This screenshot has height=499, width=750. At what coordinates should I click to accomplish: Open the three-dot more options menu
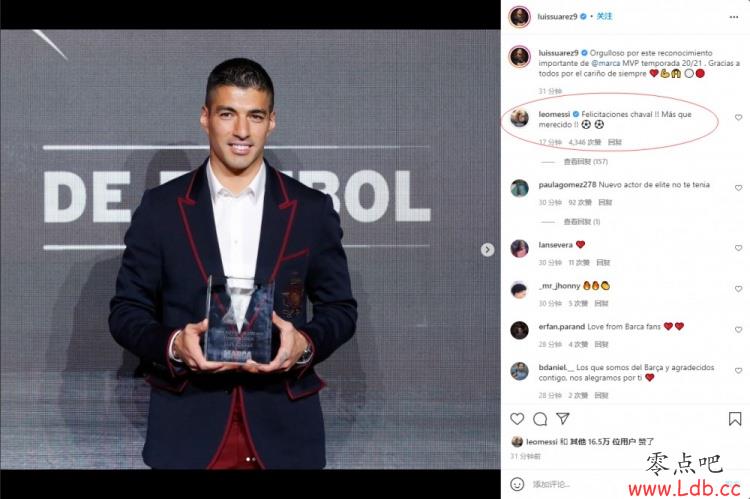tap(734, 17)
